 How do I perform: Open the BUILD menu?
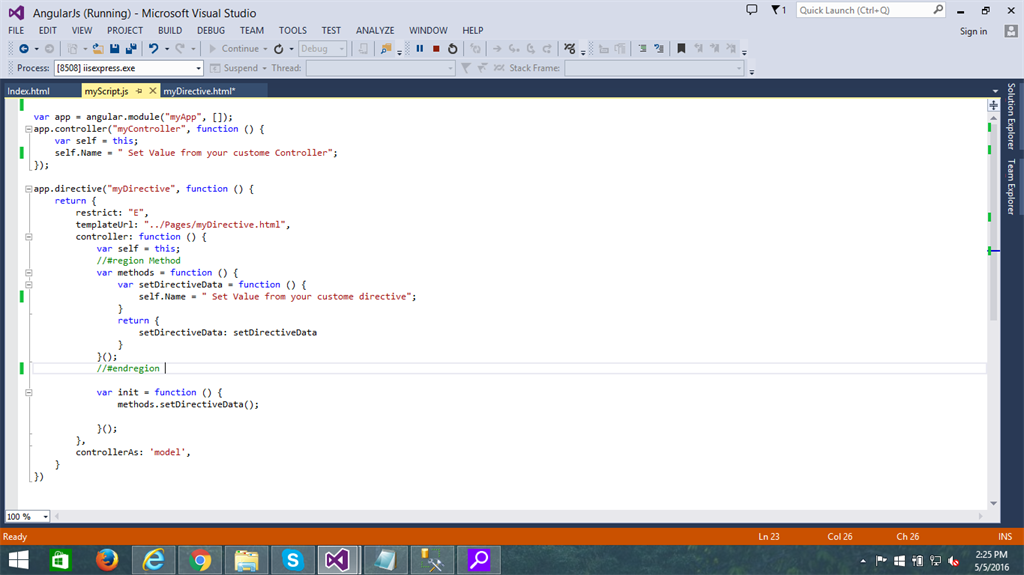pyautogui.click(x=170, y=31)
